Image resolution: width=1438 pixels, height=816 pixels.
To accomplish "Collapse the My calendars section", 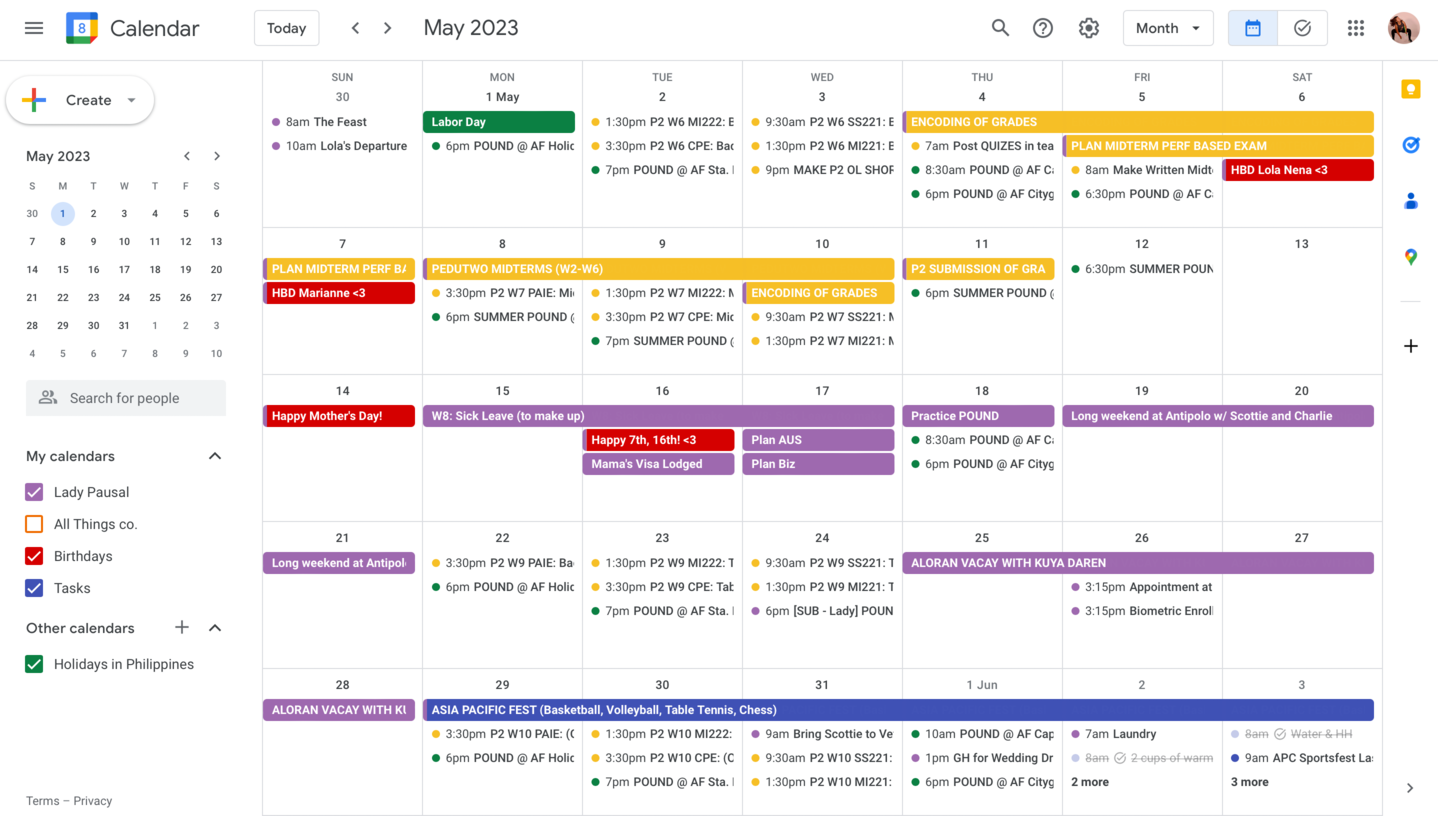I will (x=215, y=456).
